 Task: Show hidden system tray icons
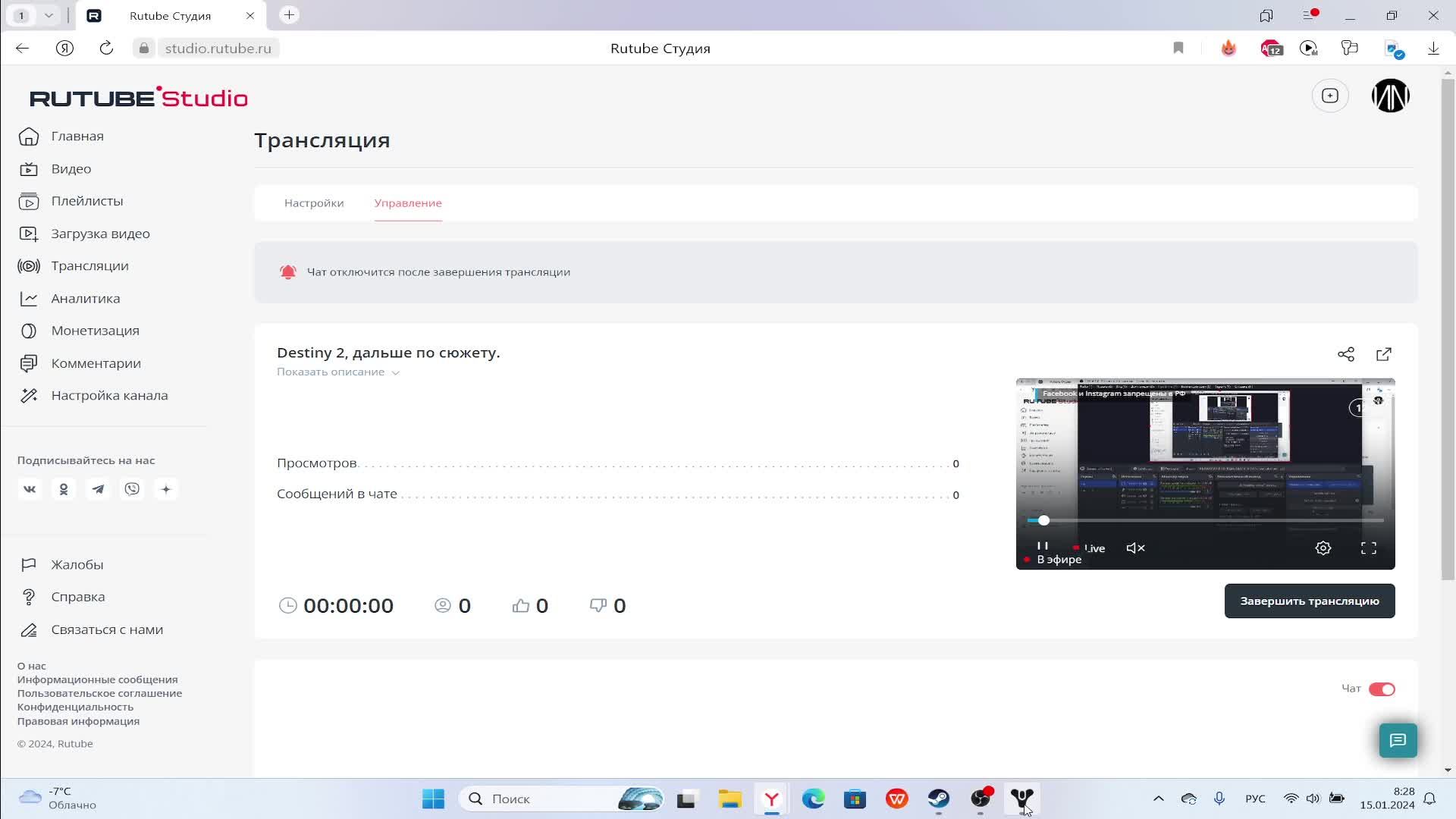click(1158, 799)
